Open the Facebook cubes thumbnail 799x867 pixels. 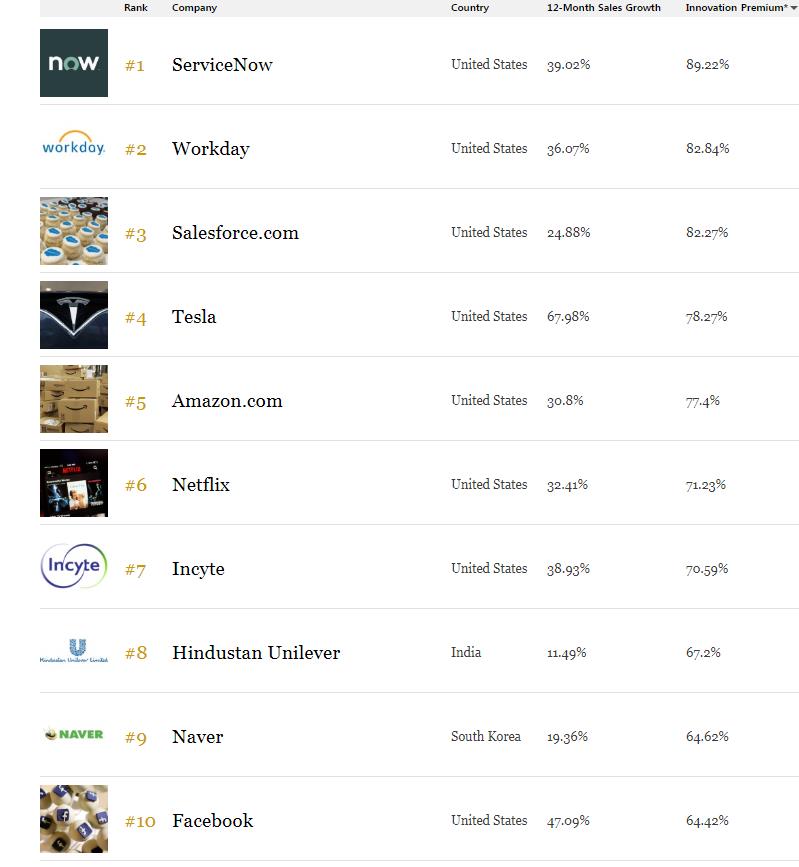74,819
